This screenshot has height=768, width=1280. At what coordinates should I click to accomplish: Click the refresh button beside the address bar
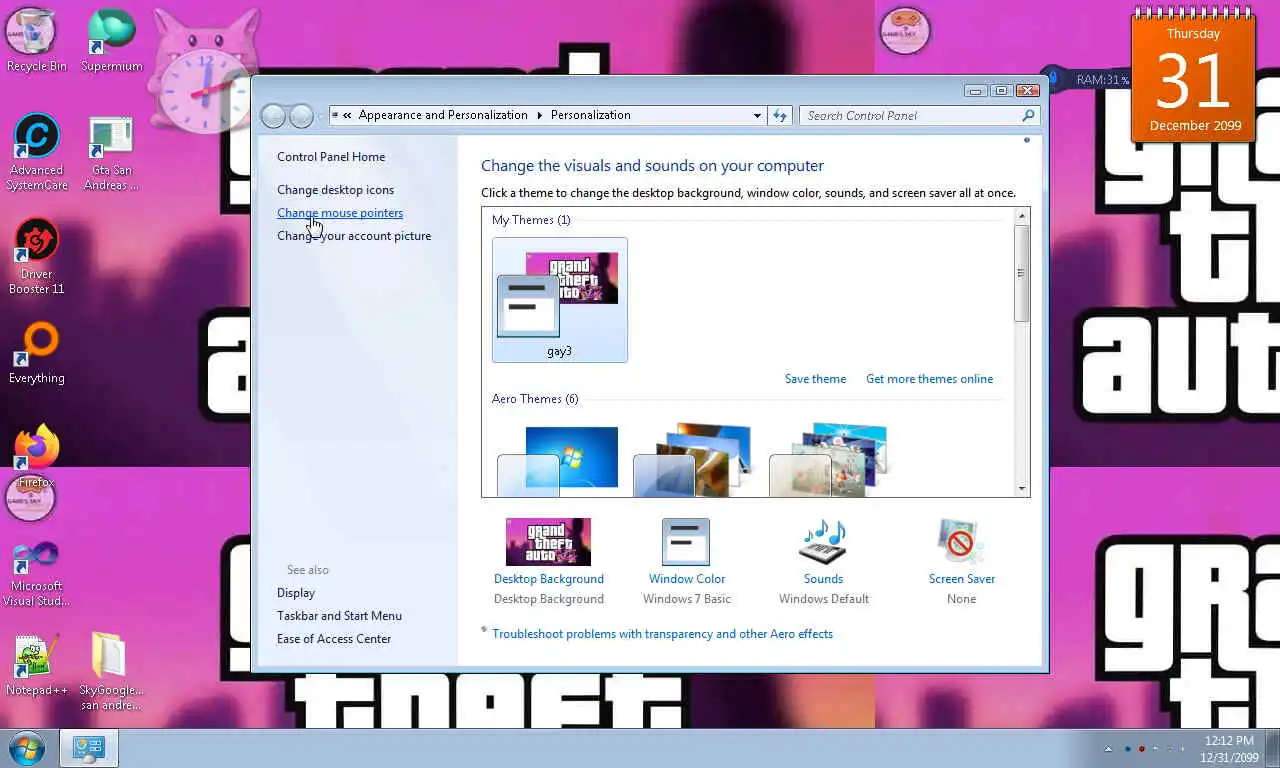coord(781,115)
